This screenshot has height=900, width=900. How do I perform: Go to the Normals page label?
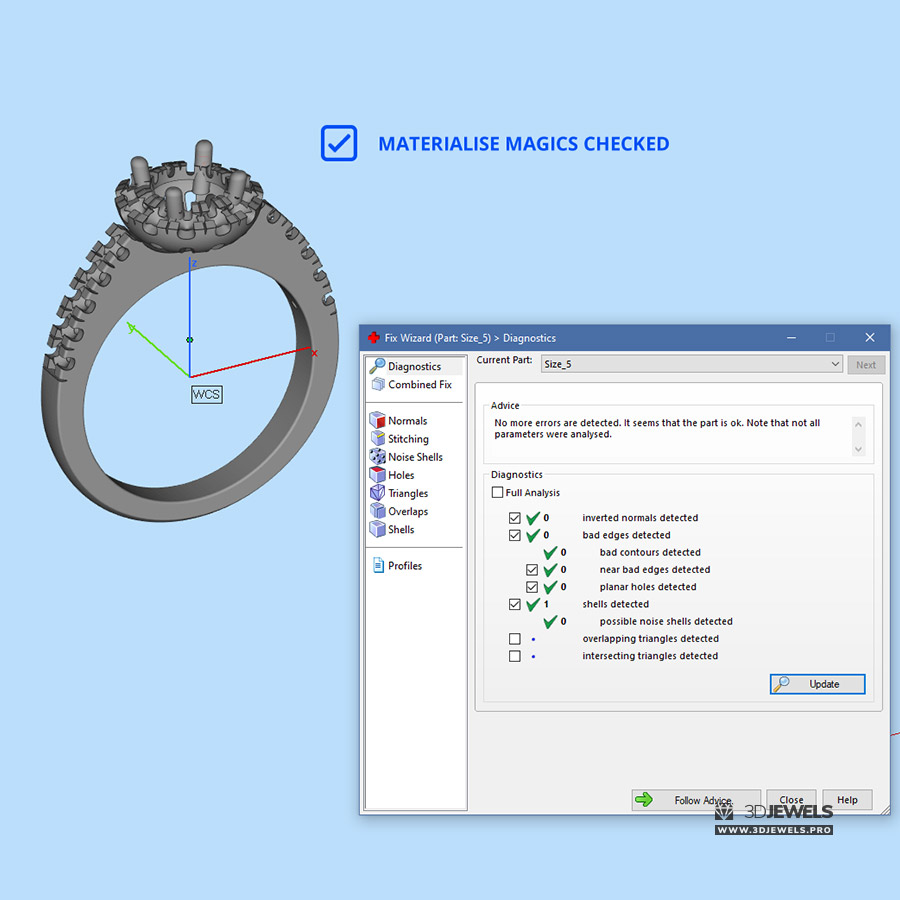[408, 421]
